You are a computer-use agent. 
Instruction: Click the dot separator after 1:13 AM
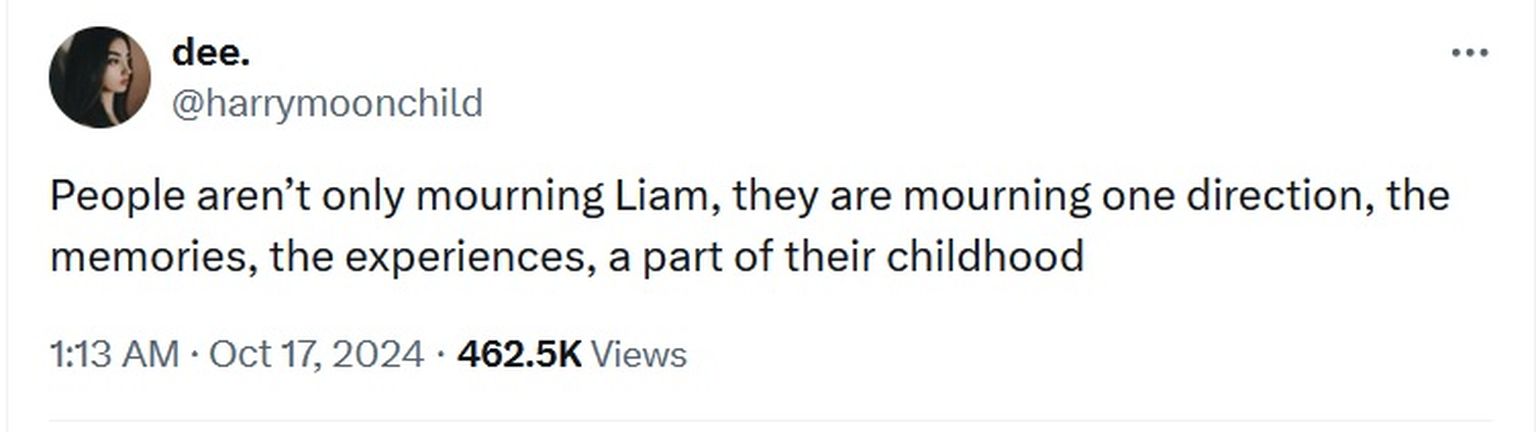point(193,354)
